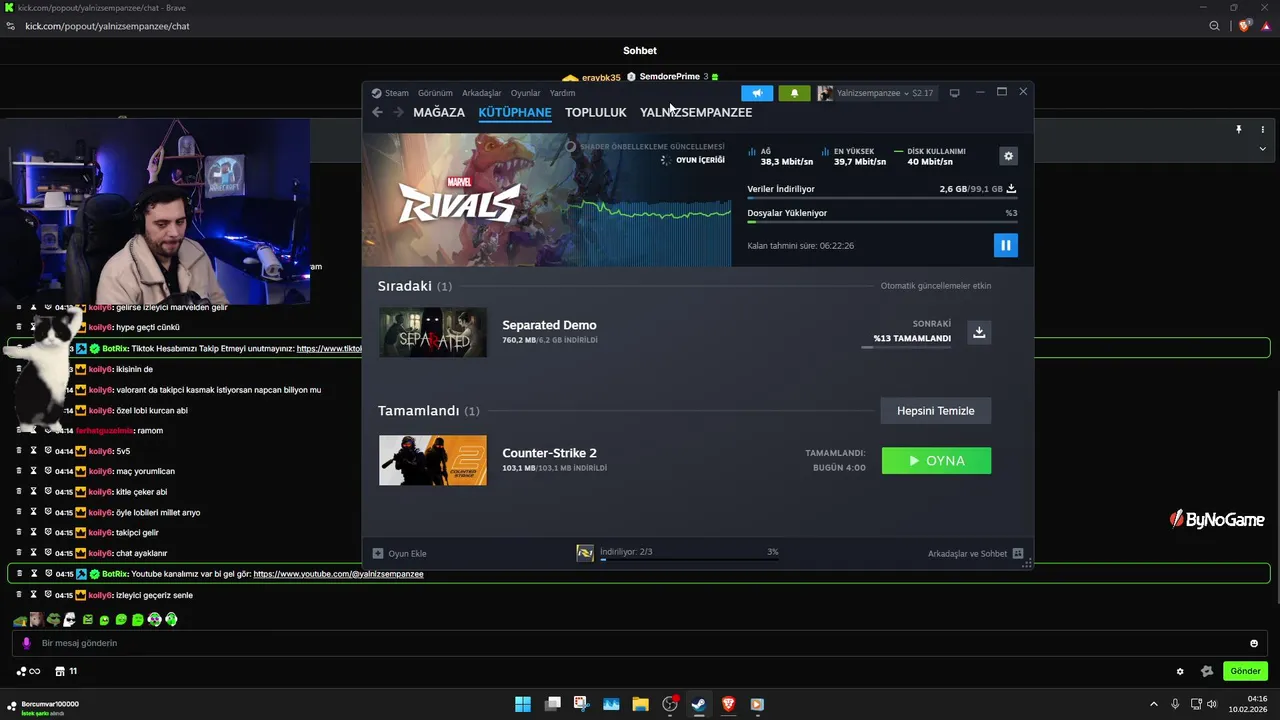
Task: Open the YALNIZSEMPANZEE profile tab
Action: [696, 112]
